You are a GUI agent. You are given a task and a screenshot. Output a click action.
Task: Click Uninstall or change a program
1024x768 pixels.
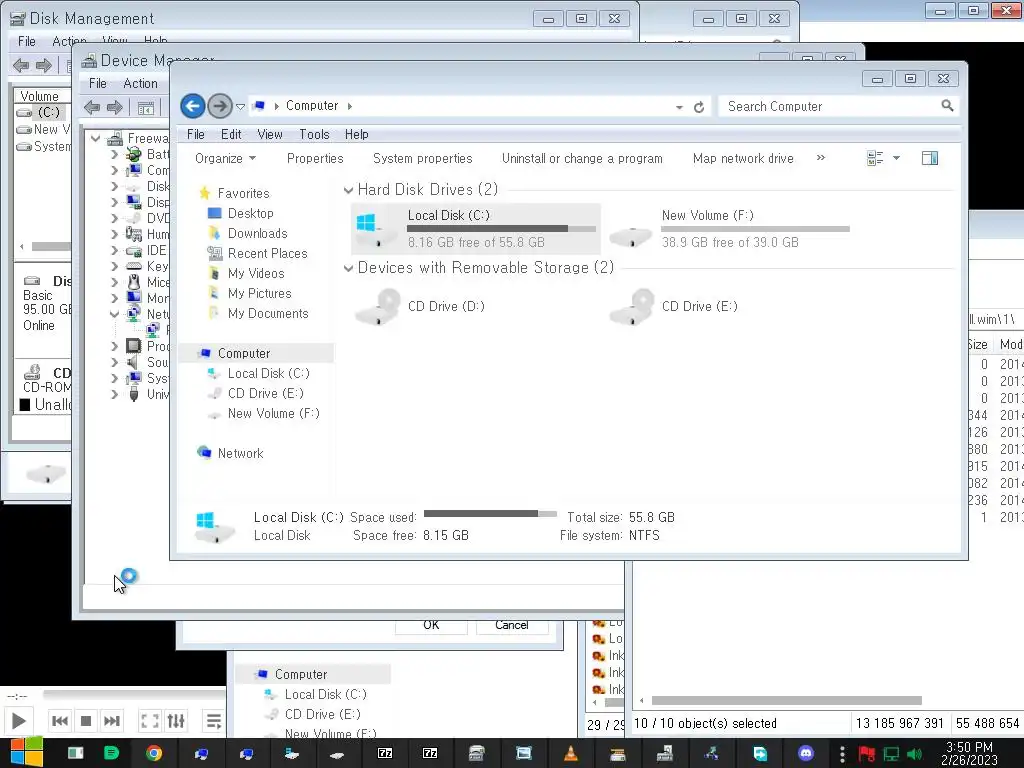(x=582, y=159)
